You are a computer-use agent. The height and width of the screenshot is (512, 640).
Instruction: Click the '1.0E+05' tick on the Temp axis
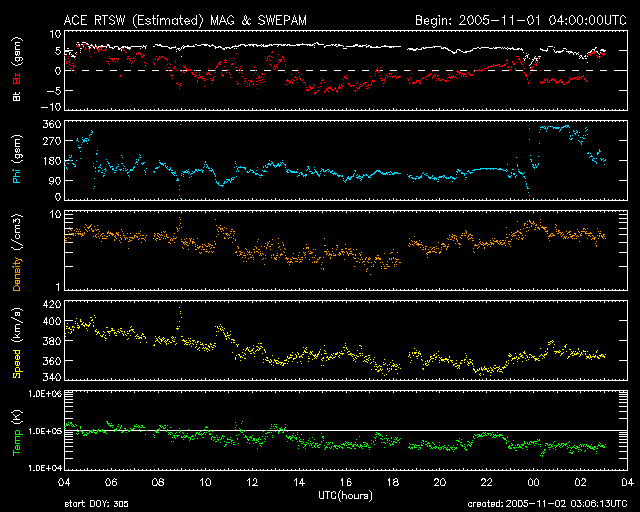click(45, 431)
